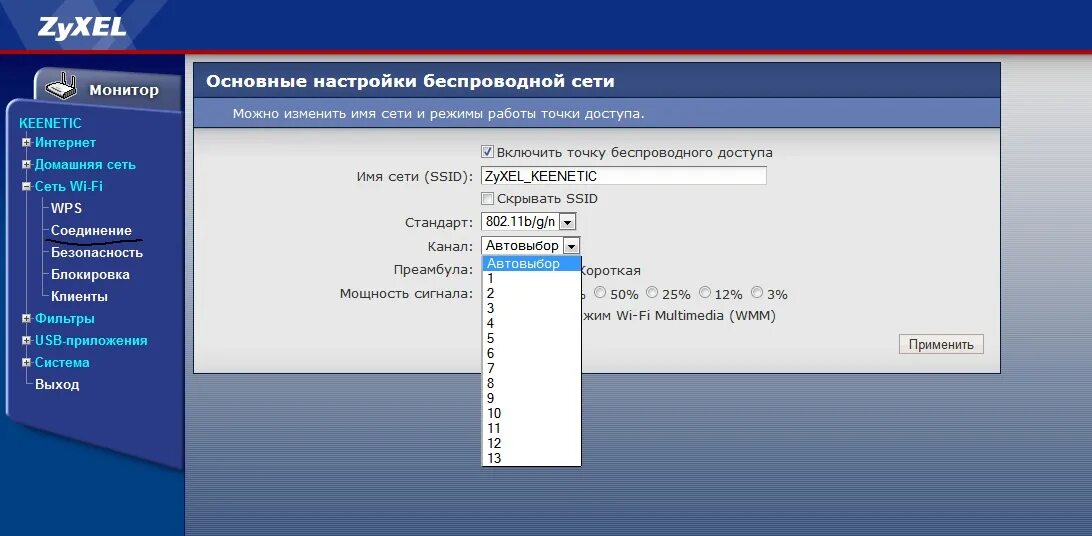Select the 25% signal power radio
1092x536 pixels.
click(652, 293)
